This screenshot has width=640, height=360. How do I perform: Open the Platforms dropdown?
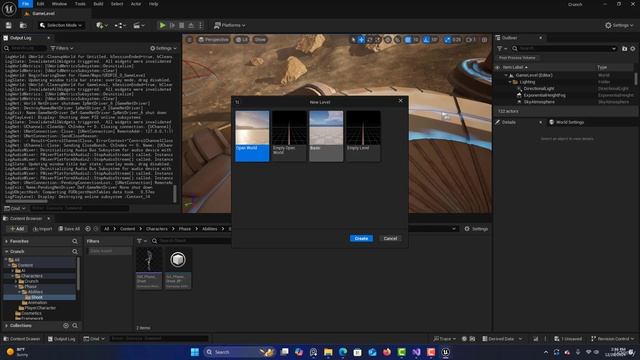pyautogui.click(x=230, y=25)
